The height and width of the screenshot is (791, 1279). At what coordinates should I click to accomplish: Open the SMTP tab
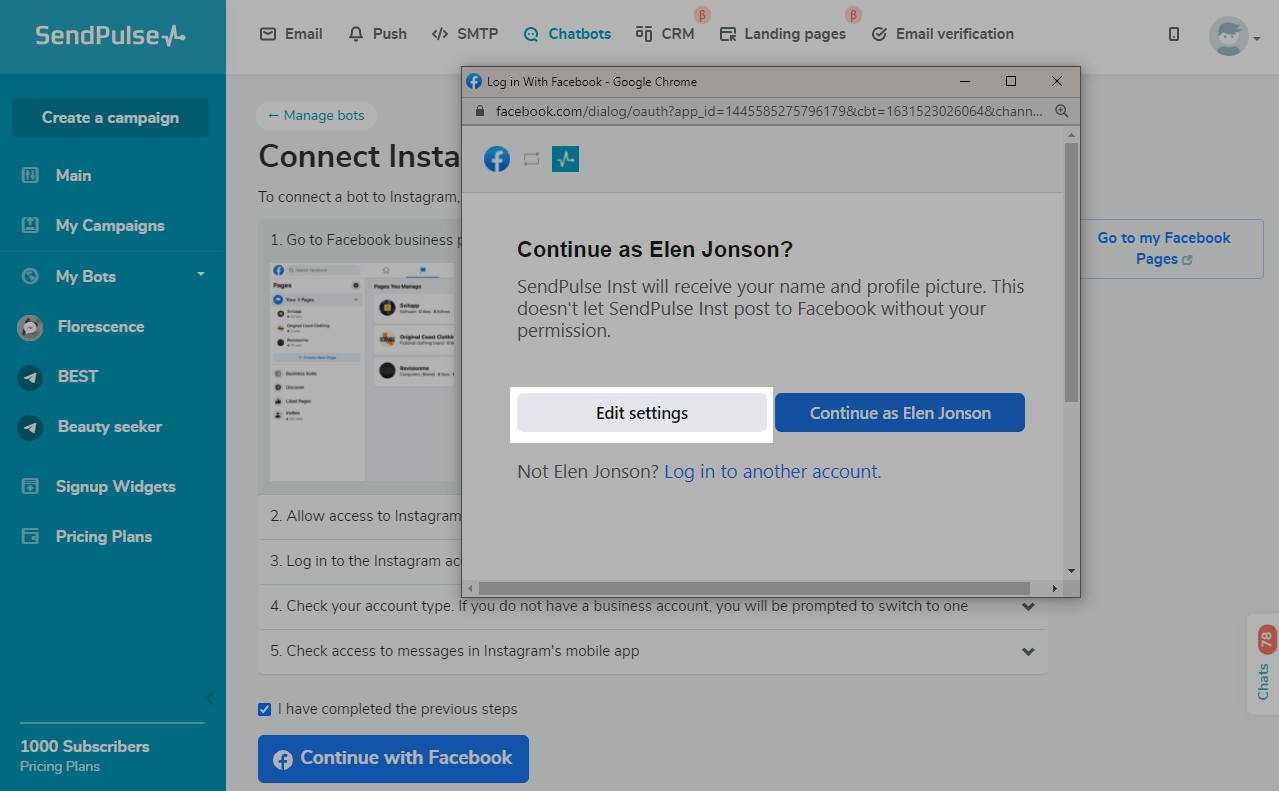465,34
